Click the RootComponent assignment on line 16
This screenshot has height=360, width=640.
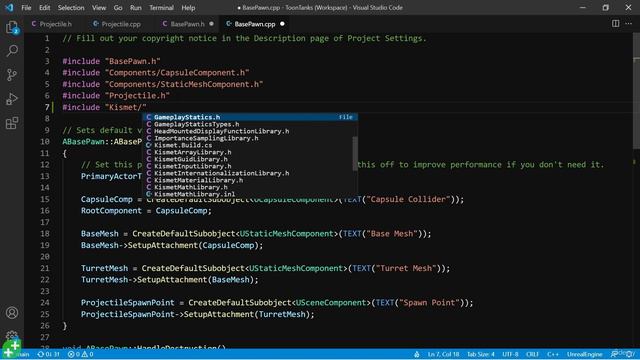(146, 211)
